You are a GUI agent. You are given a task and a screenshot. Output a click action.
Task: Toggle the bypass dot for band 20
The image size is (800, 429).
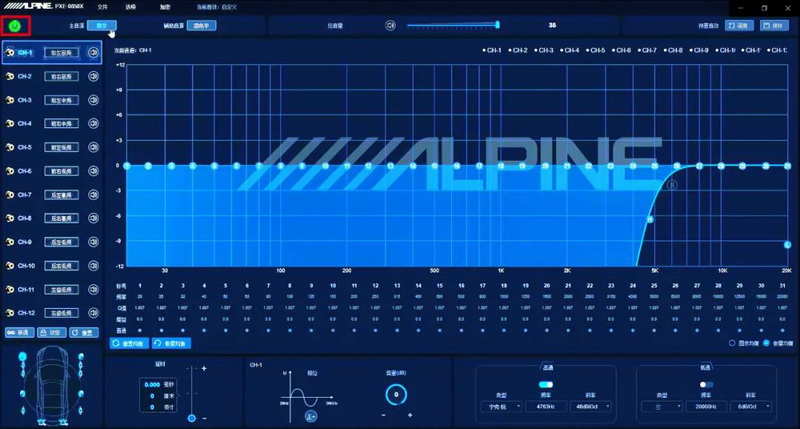coord(546,331)
